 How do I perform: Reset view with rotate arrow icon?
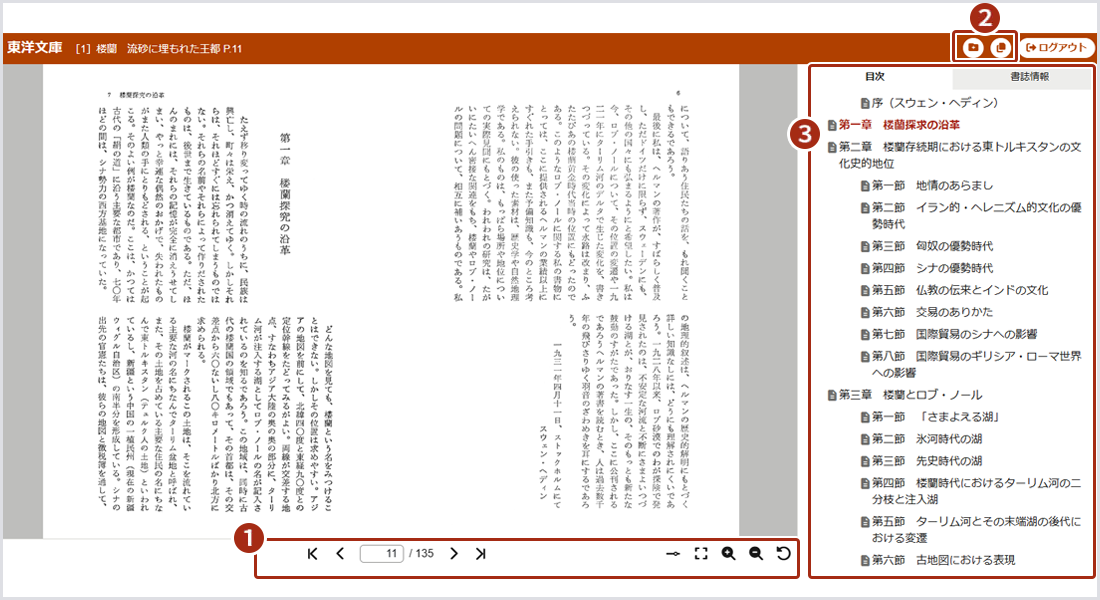(x=784, y=554)
